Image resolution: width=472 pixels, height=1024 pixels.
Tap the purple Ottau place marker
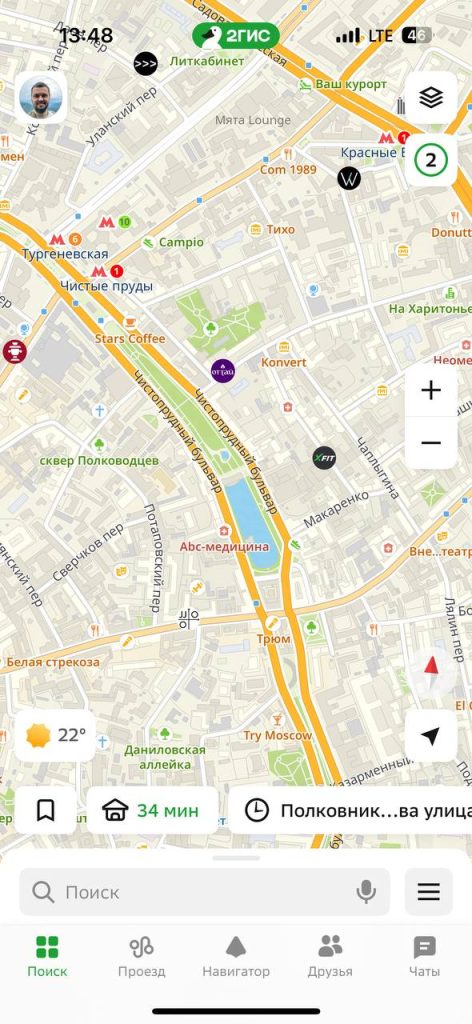pyautogui.click(x=223, y=371)
